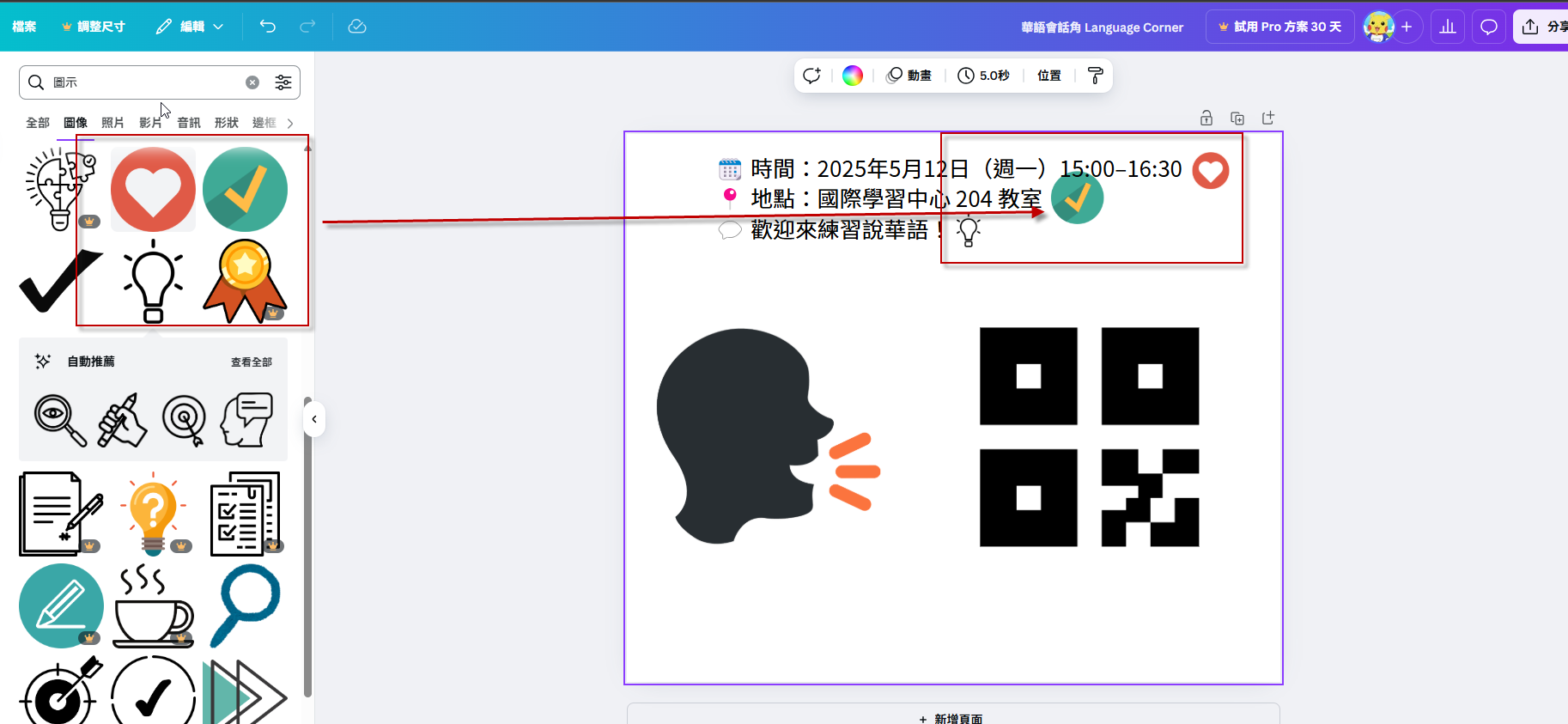Copy style with paint roller icon
1568x724 pixels.
pos(1095,76)
